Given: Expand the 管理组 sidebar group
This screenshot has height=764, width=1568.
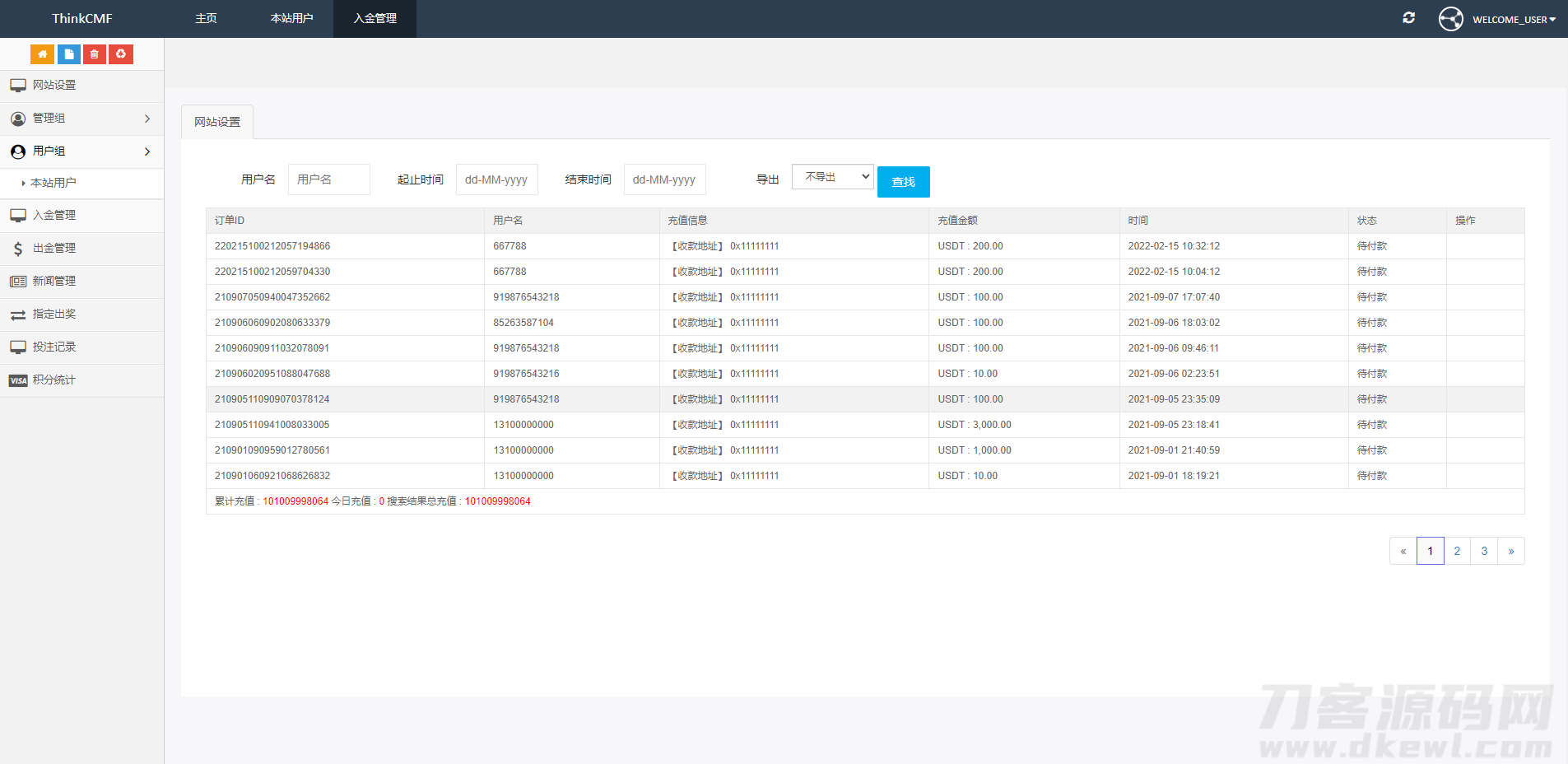Looking at the screenshot, I should pos(81,119).
